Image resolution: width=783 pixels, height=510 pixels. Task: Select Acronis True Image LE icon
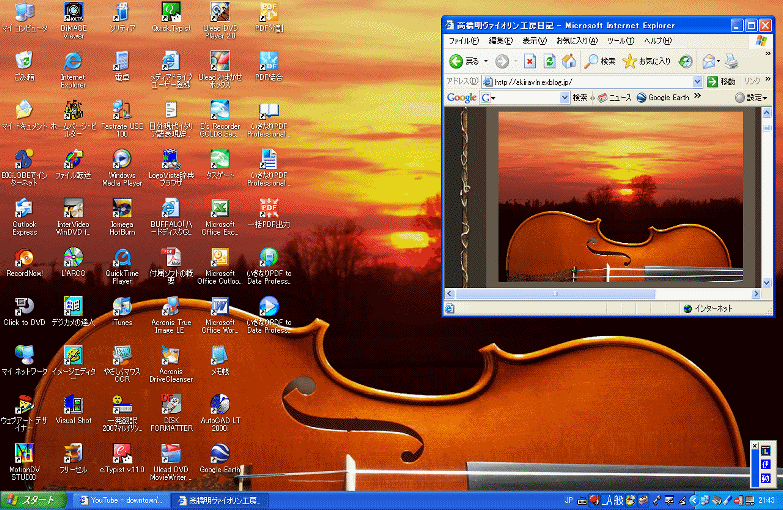(171, 315)
